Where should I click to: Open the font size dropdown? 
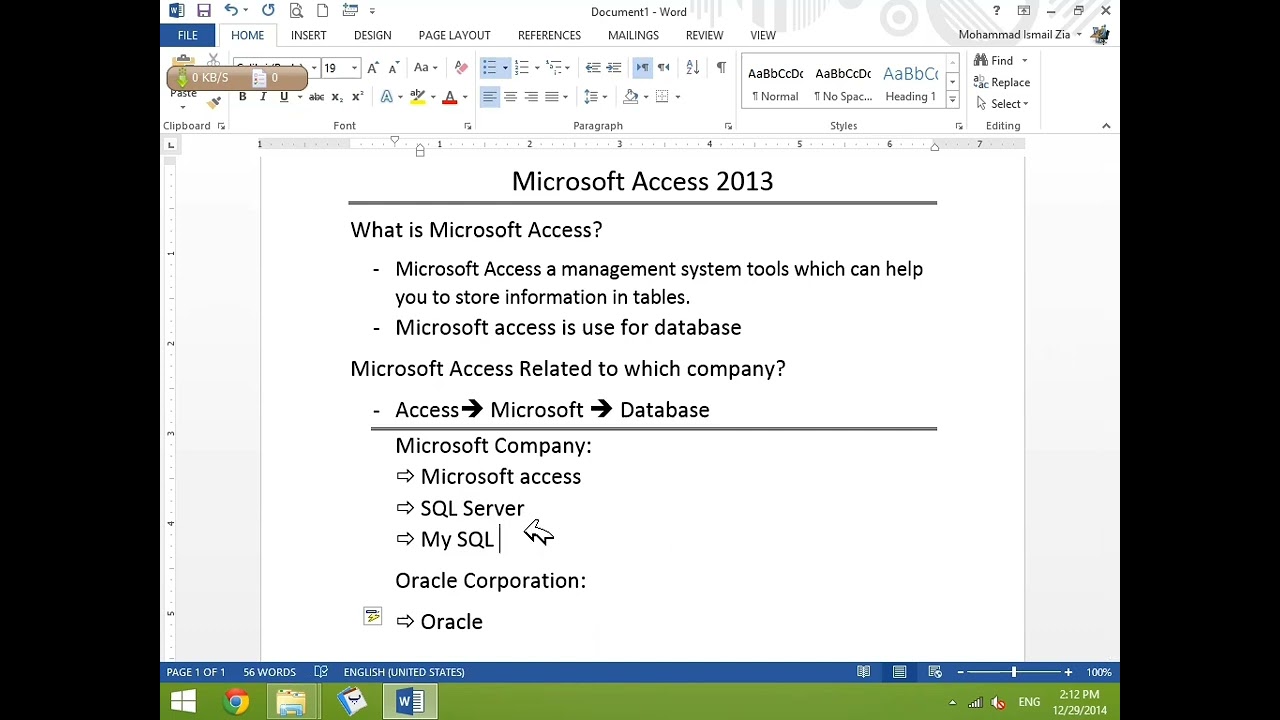click(x=354, y=68)
